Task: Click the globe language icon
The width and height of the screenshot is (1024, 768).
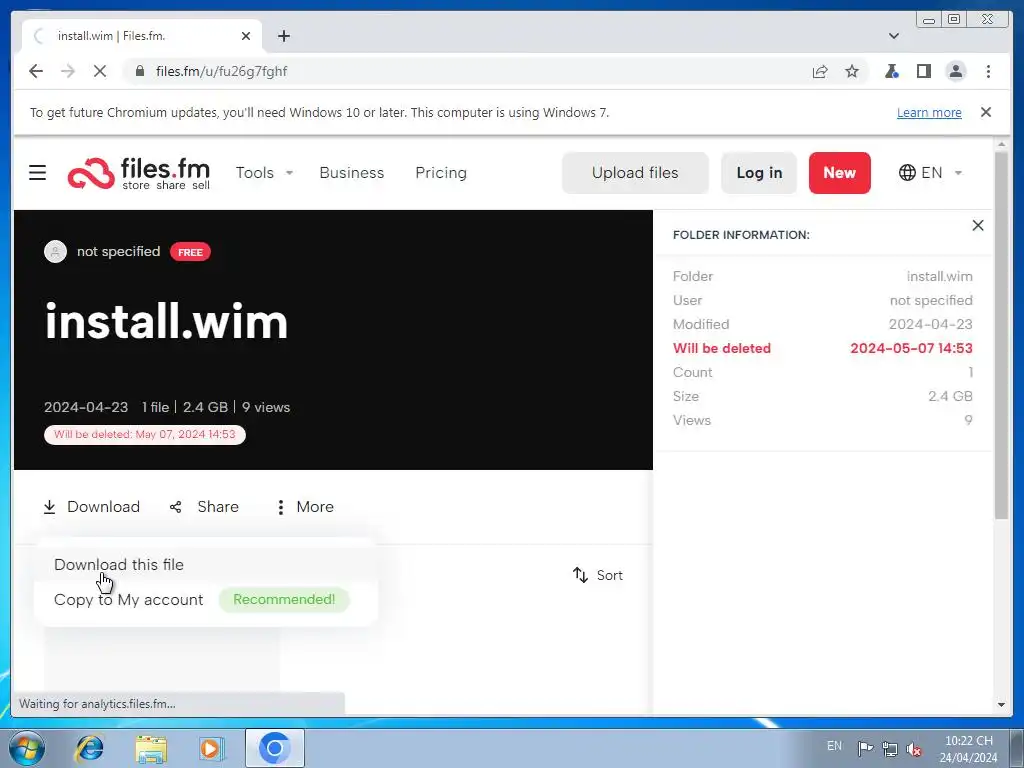Action: click(x=907, y=172)
